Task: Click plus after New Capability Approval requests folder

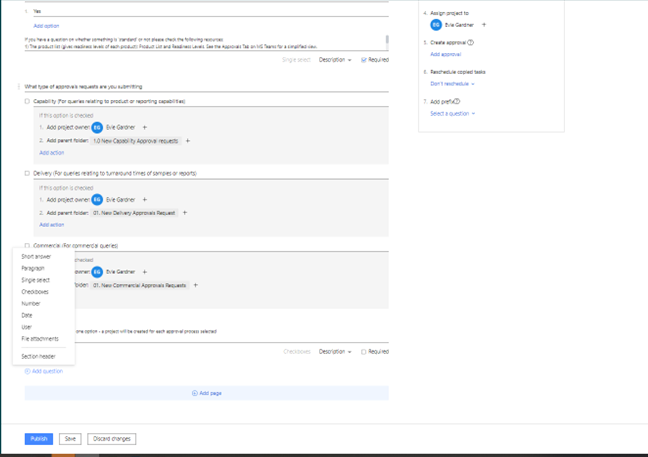Action: [x=188, y=141]
